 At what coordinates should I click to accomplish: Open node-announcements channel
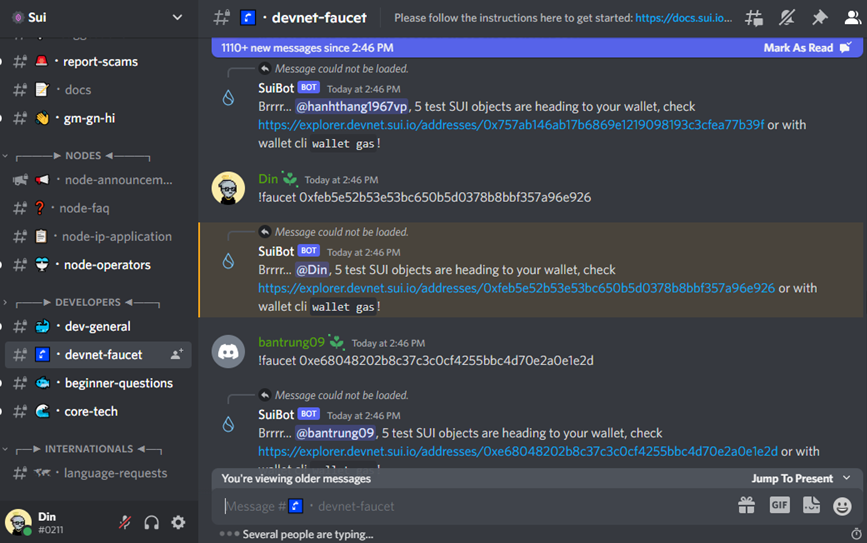point(98,180)
